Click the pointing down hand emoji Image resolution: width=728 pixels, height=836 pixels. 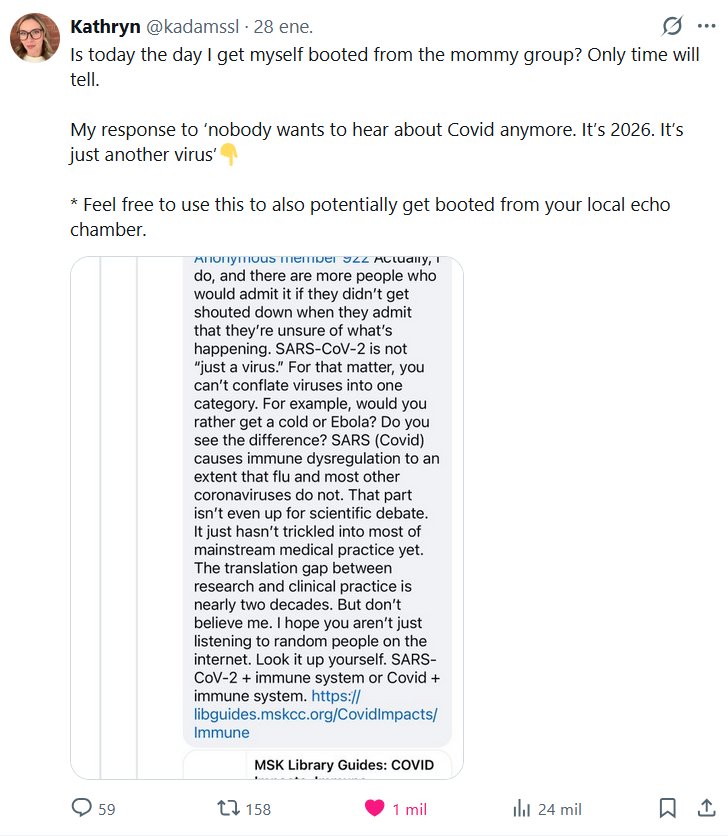(229, 155)
